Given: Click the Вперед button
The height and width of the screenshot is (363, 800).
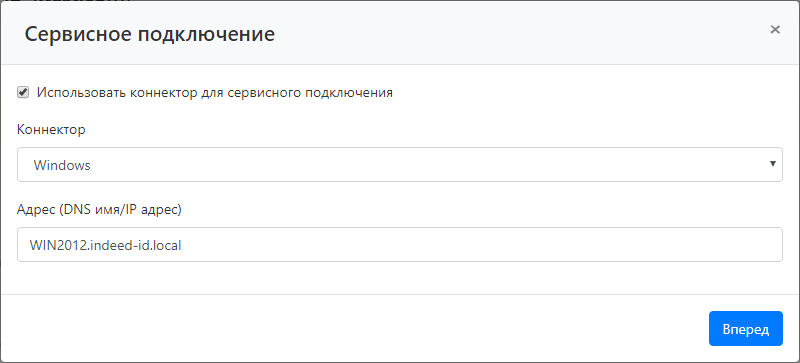Looking at the screenshot, I should (745, 329).
